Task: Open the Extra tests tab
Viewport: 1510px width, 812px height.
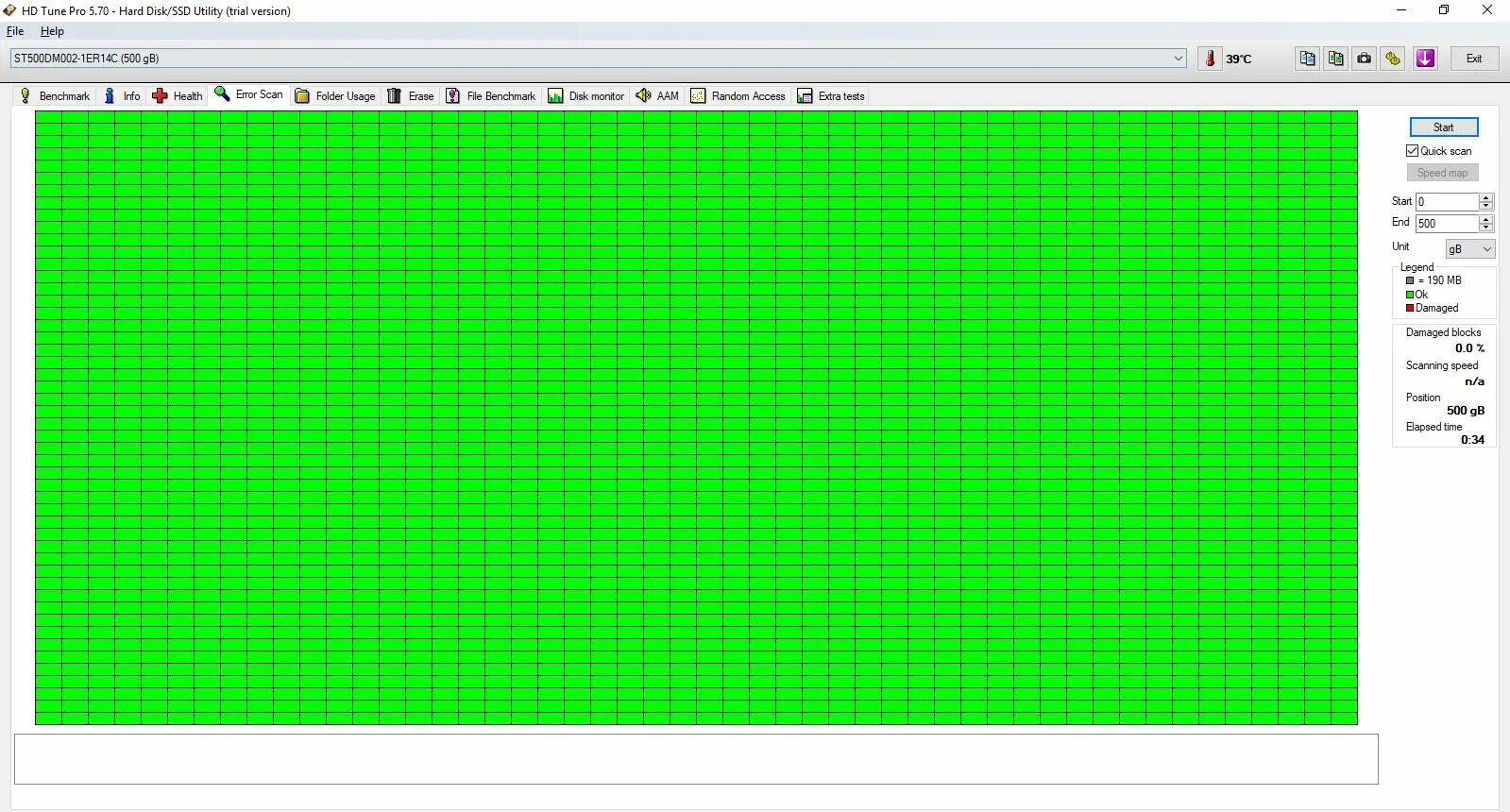Action: click(x=831, y=95)
